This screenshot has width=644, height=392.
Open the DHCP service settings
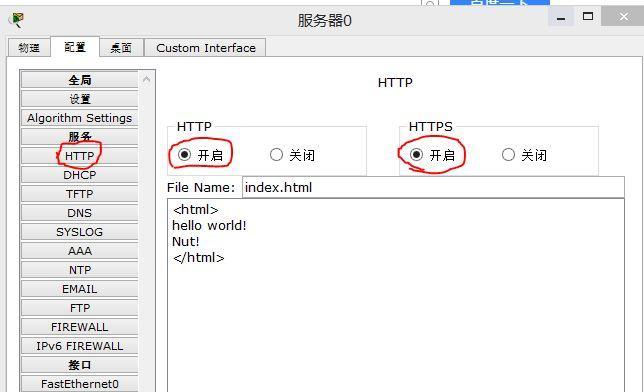80,175
